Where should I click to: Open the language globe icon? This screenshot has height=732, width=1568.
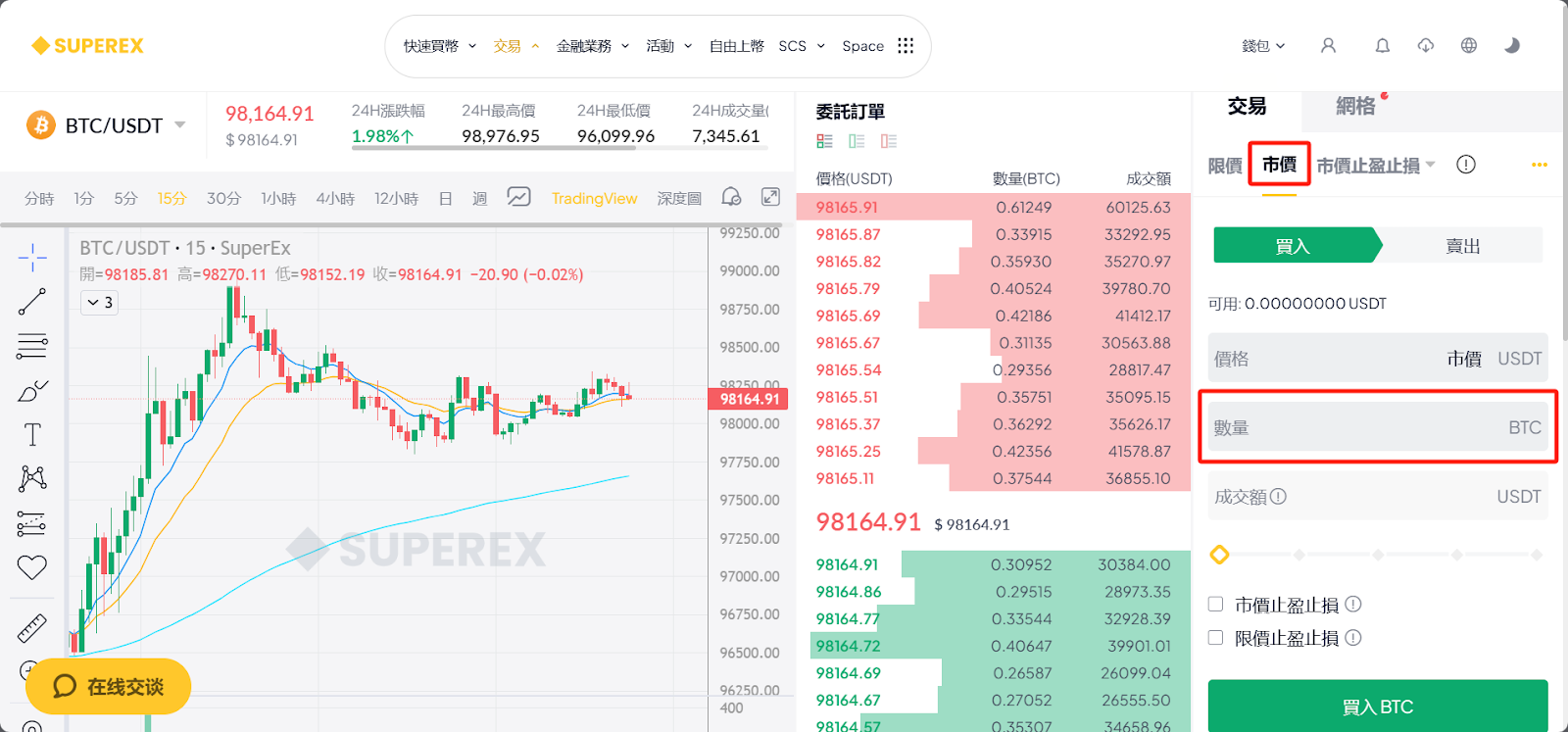1468,46
